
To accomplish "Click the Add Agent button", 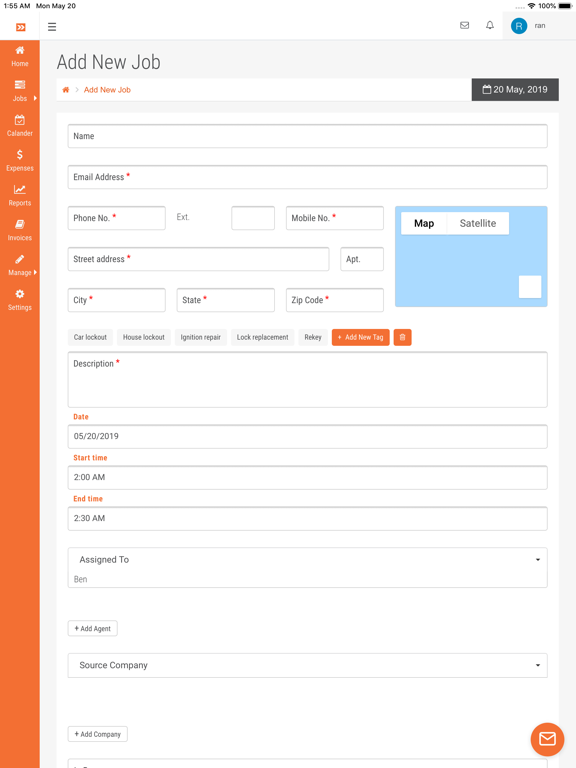I will pyautogui.click(x=93, y=628).
